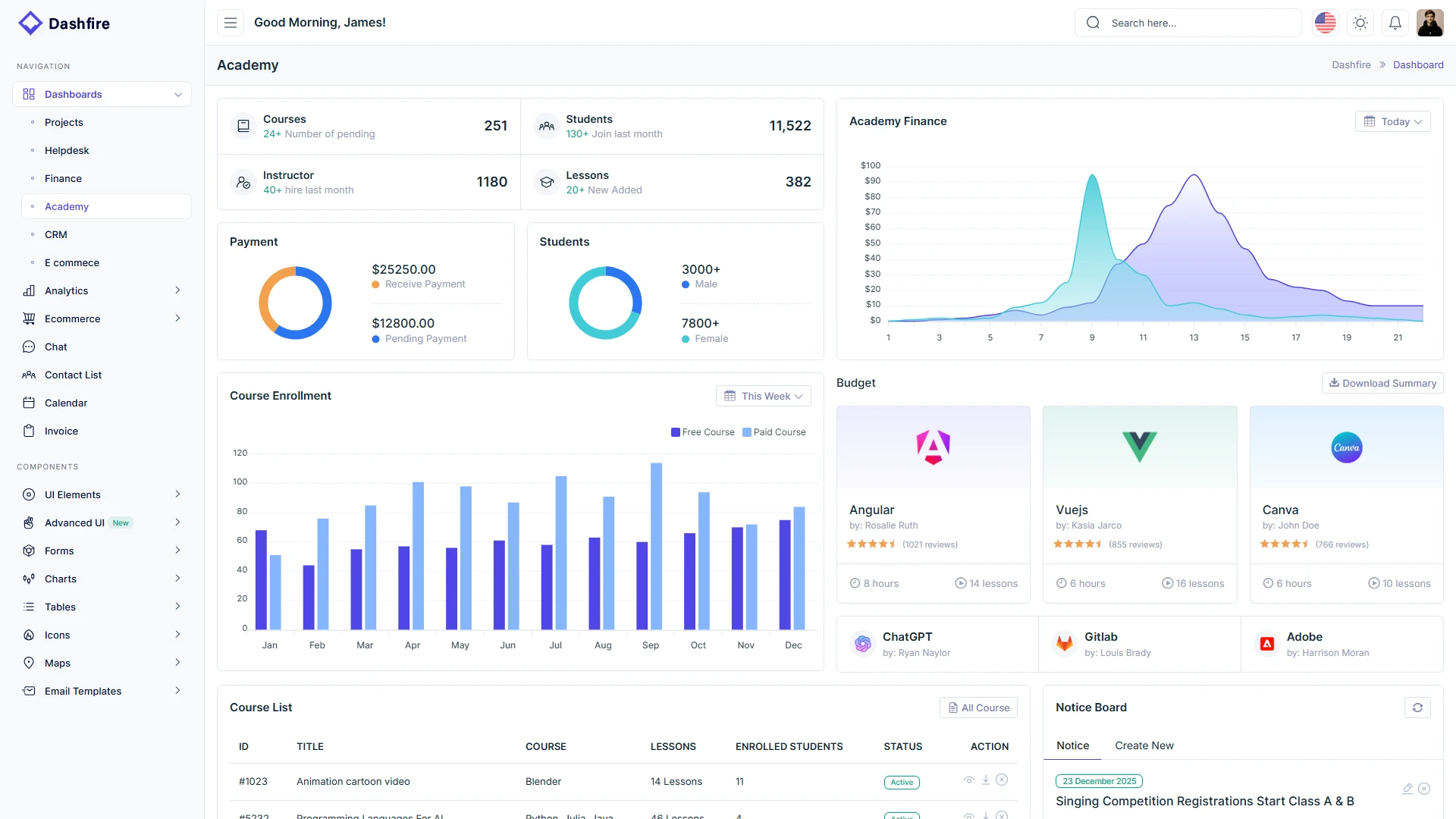Viewport: 1456px width, 819px height.
Task: Edit the Singing Competition notice
Action: 1407,789
